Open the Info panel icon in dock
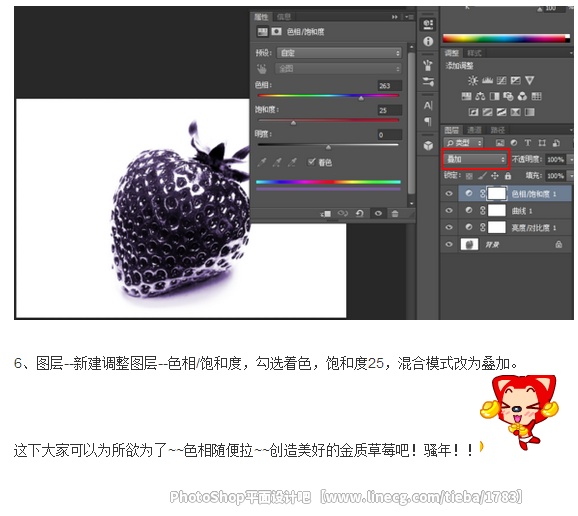 coord(428,41)
